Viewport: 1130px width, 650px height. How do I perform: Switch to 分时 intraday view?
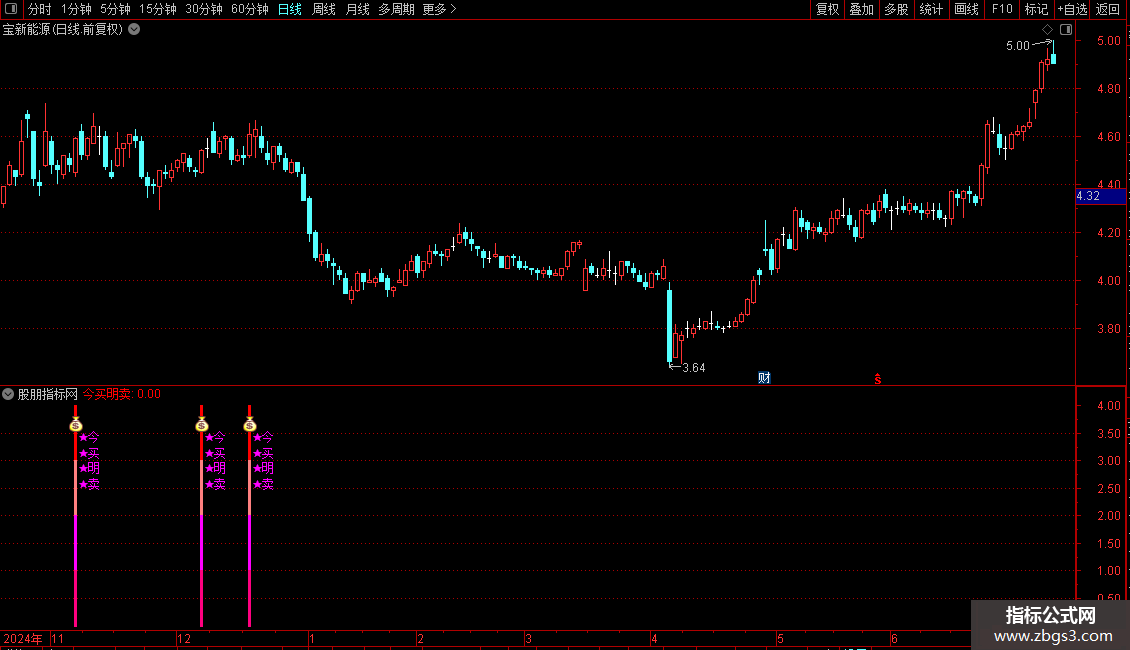[40, 9]
